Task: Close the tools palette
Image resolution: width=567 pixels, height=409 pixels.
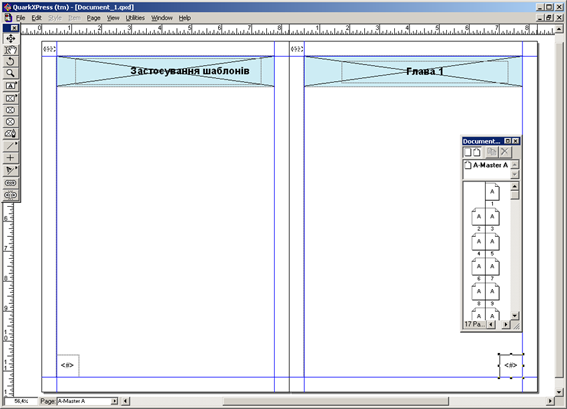Action: click(x=14, y=28)
